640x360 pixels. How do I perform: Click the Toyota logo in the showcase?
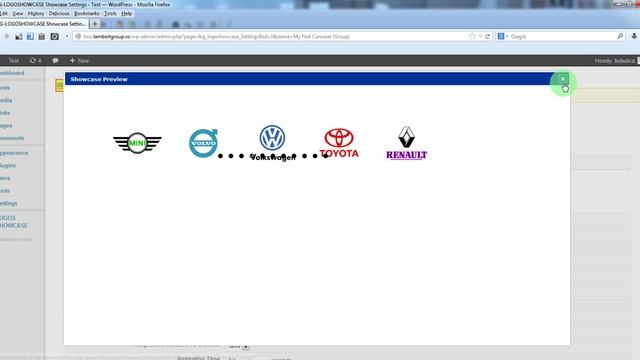point(339,143)
